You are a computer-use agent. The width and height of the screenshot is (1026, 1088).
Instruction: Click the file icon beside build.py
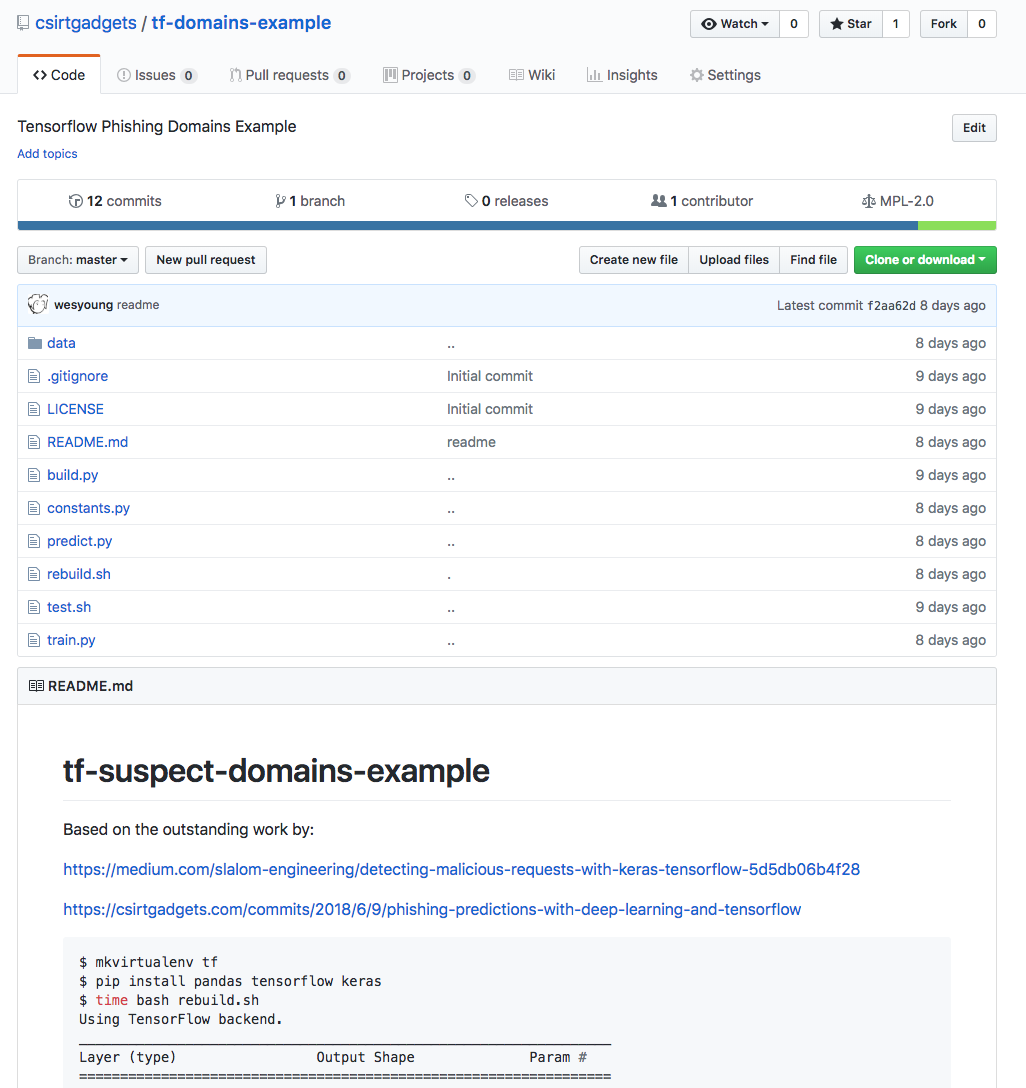(33, 475)
